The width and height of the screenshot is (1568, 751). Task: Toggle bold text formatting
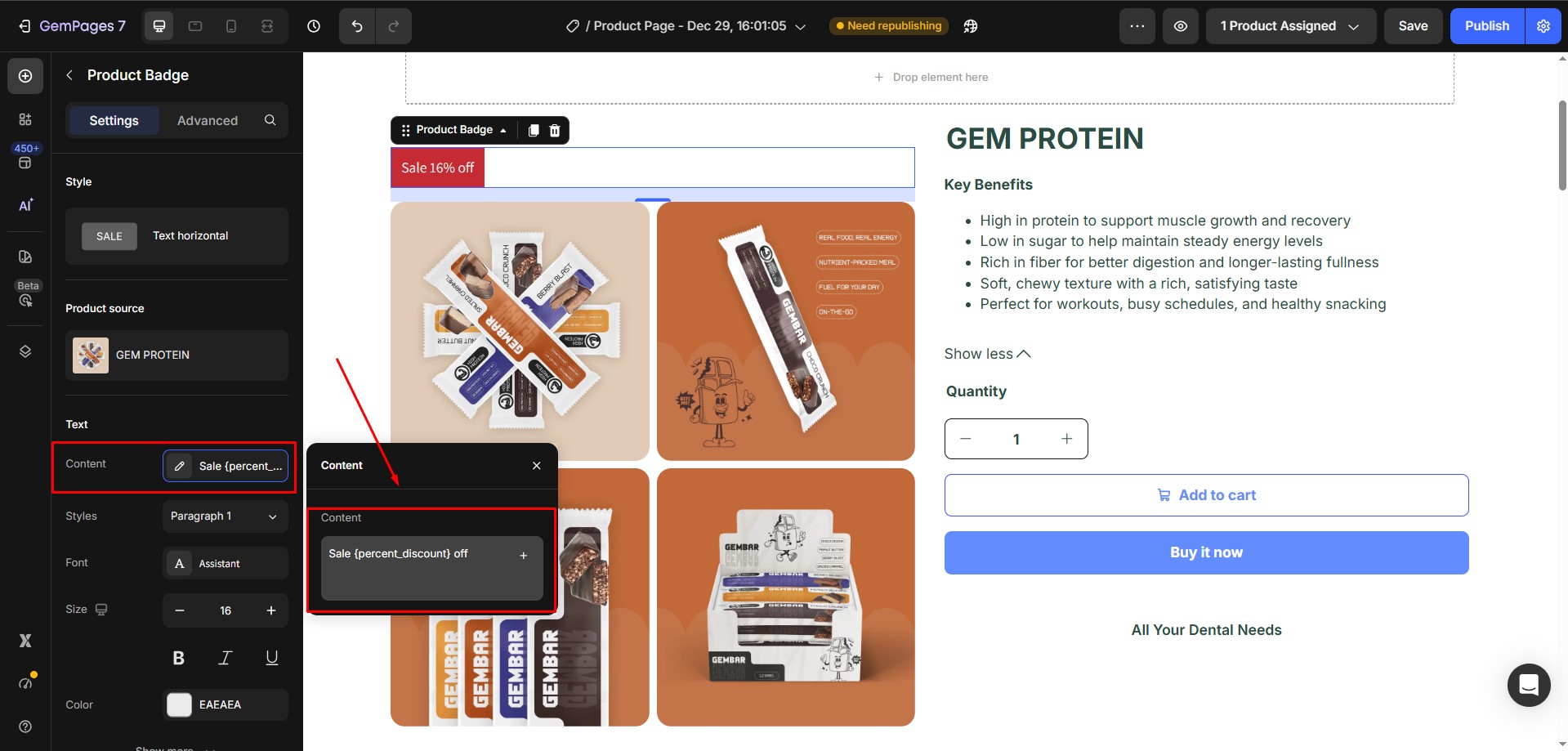pyautogui.click(x=179, y=658)
